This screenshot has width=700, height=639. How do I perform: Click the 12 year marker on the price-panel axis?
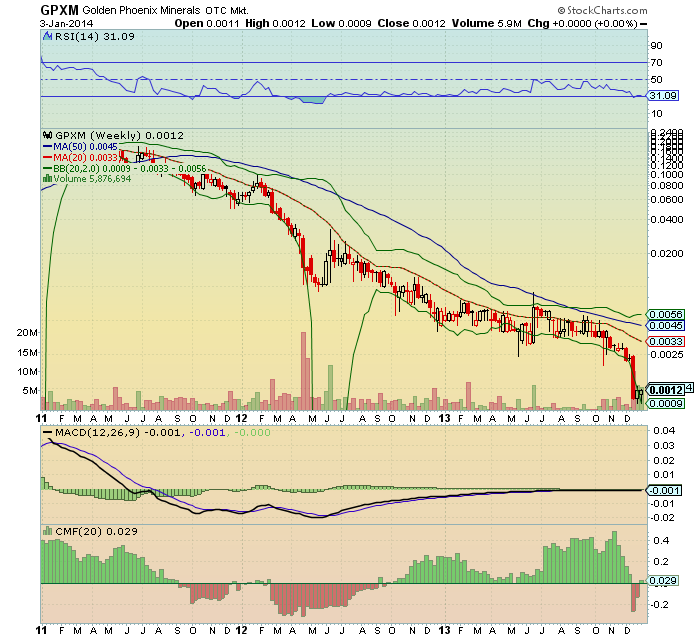click(242, 418)
